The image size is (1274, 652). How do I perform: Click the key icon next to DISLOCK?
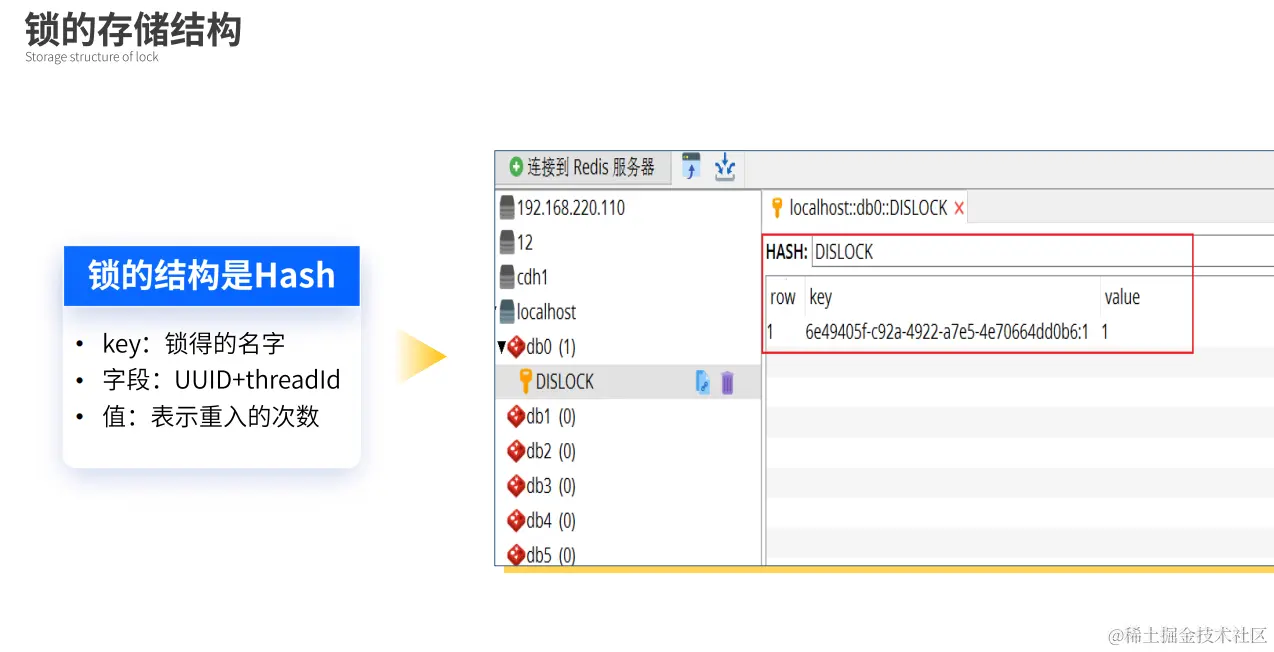525,381
